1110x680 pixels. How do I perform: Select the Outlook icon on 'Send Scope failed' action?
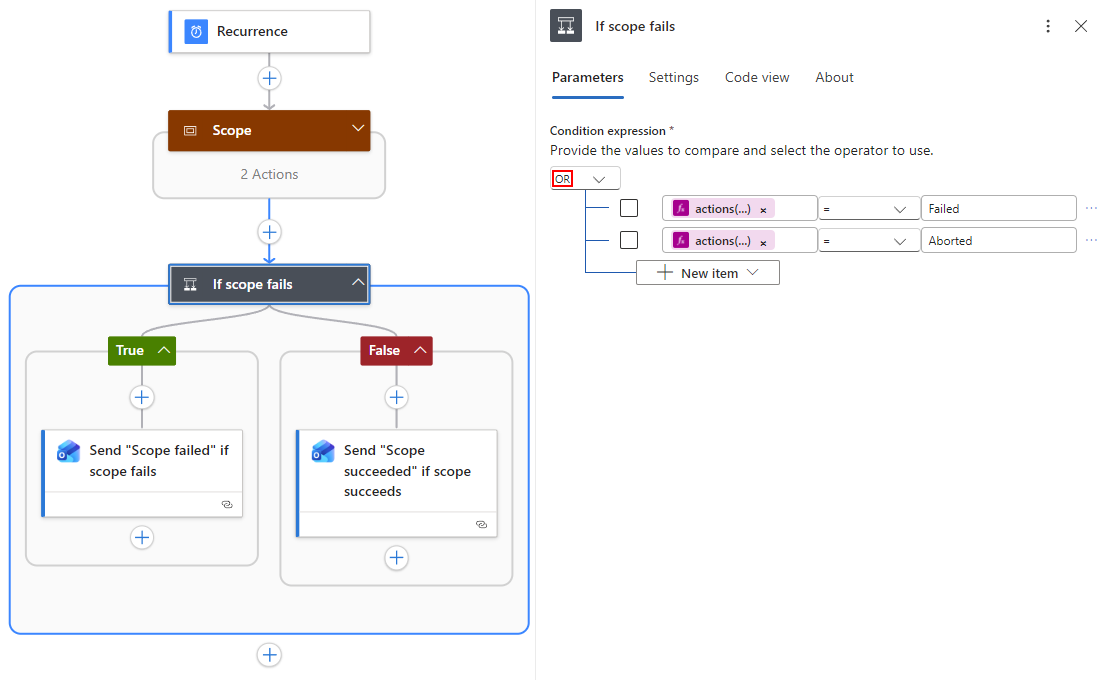coord(67,450)
